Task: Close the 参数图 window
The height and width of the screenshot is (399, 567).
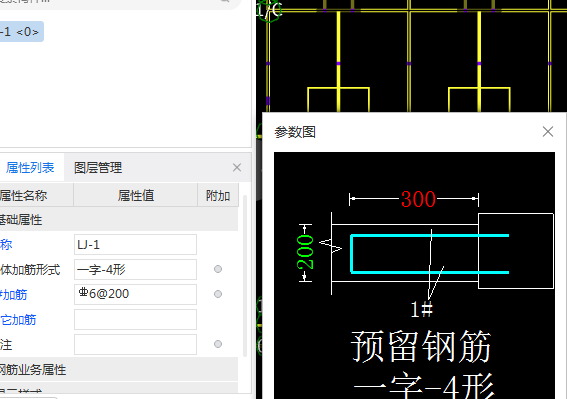Action: click(x=548, y=132)
